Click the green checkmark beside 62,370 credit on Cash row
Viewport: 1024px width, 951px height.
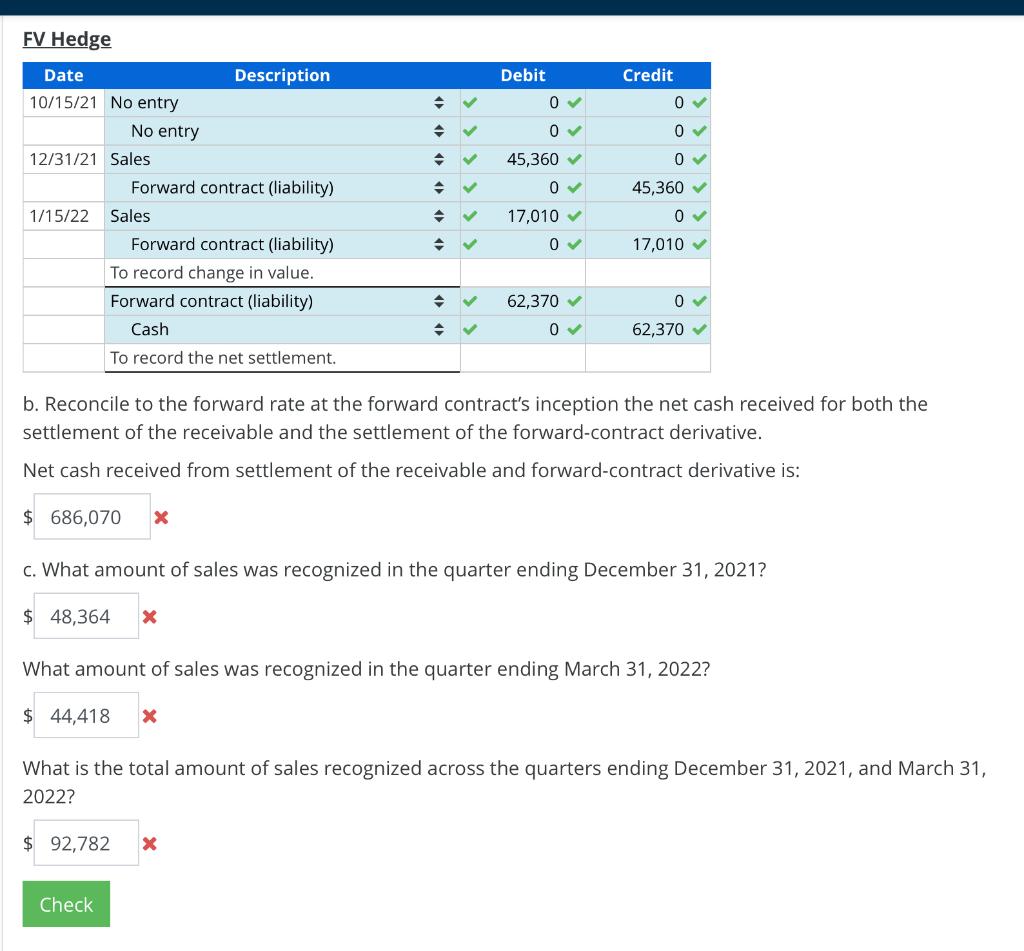click(700, 329)
